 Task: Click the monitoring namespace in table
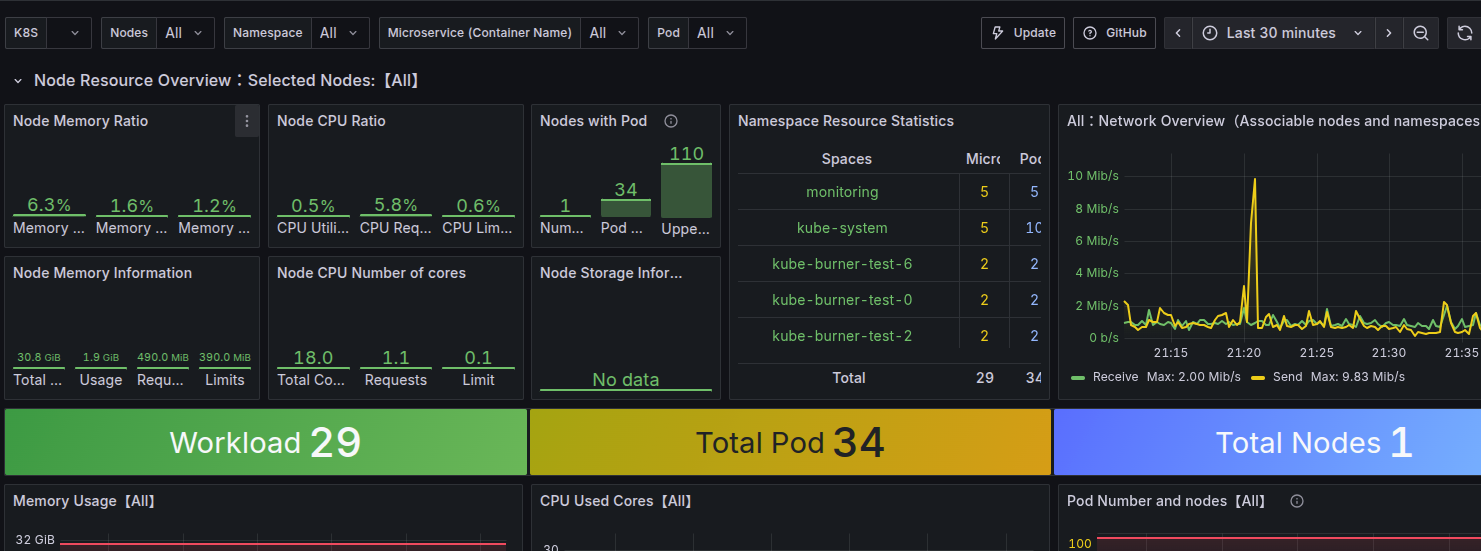842,192
